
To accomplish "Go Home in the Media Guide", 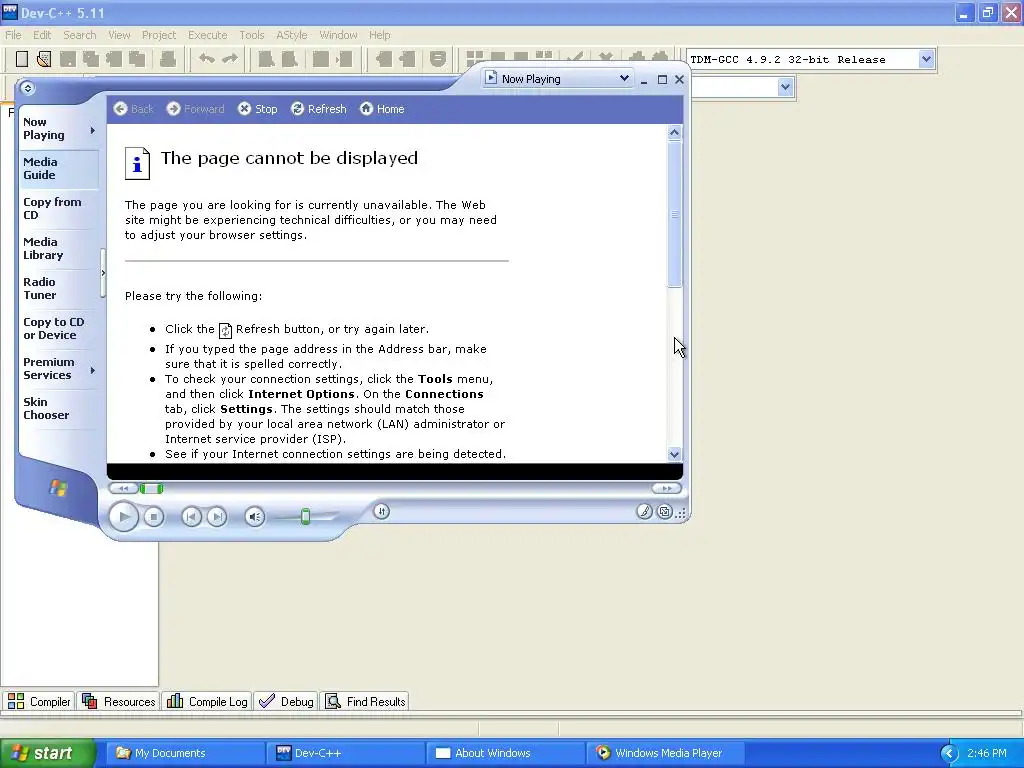I will point(382,109).
